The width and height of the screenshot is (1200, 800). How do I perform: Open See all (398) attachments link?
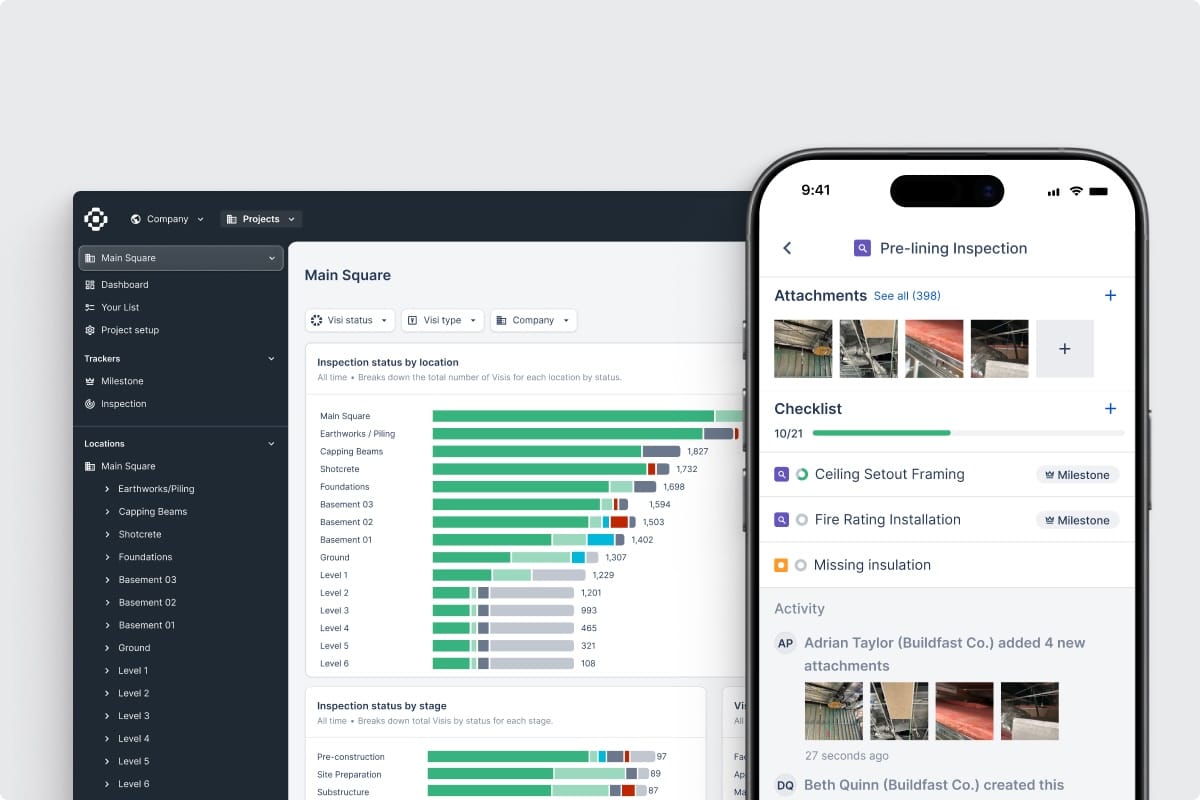pyautogui.click(x=907, y=296)
